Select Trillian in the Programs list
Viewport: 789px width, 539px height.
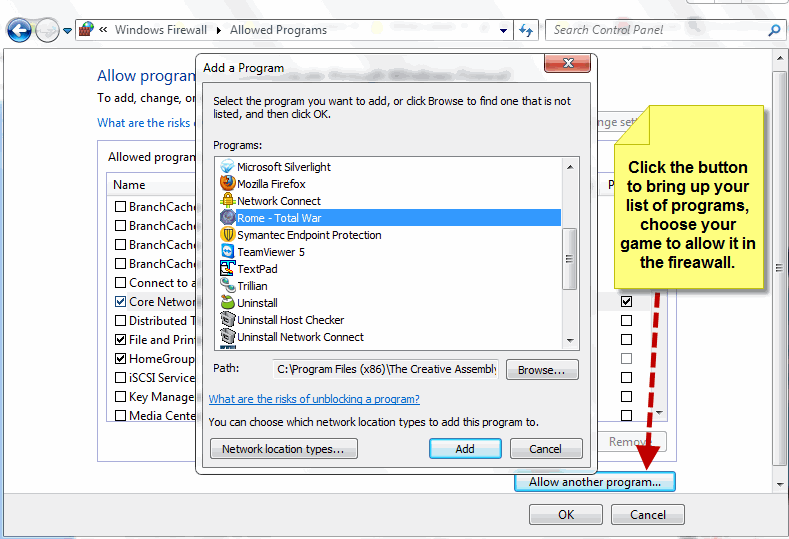389,286
